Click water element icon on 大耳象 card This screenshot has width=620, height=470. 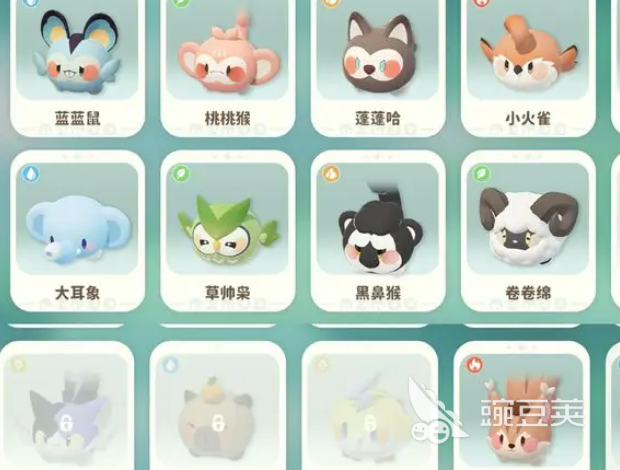[x=30, y=174]
